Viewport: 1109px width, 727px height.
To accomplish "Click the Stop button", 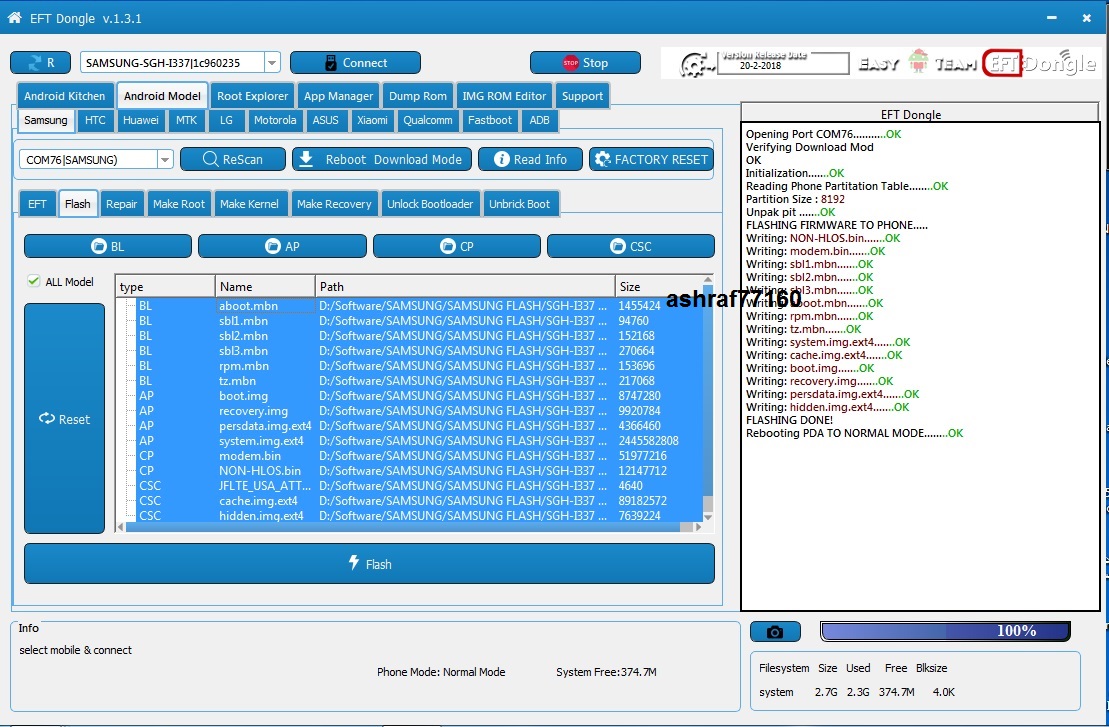I will pyautogui.click(x=585, y=62).
